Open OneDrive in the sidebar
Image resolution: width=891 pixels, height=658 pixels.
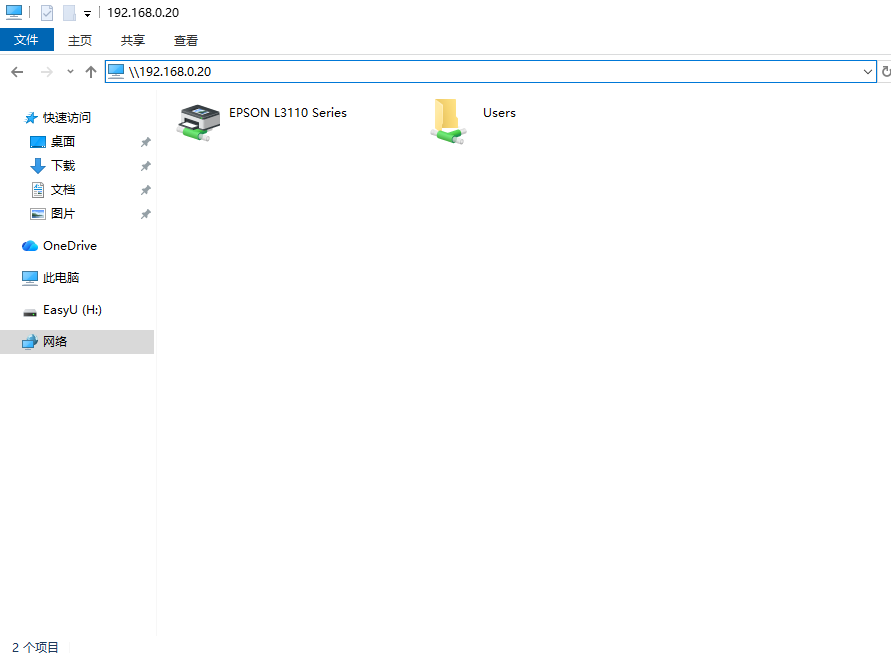pos(69,246)
